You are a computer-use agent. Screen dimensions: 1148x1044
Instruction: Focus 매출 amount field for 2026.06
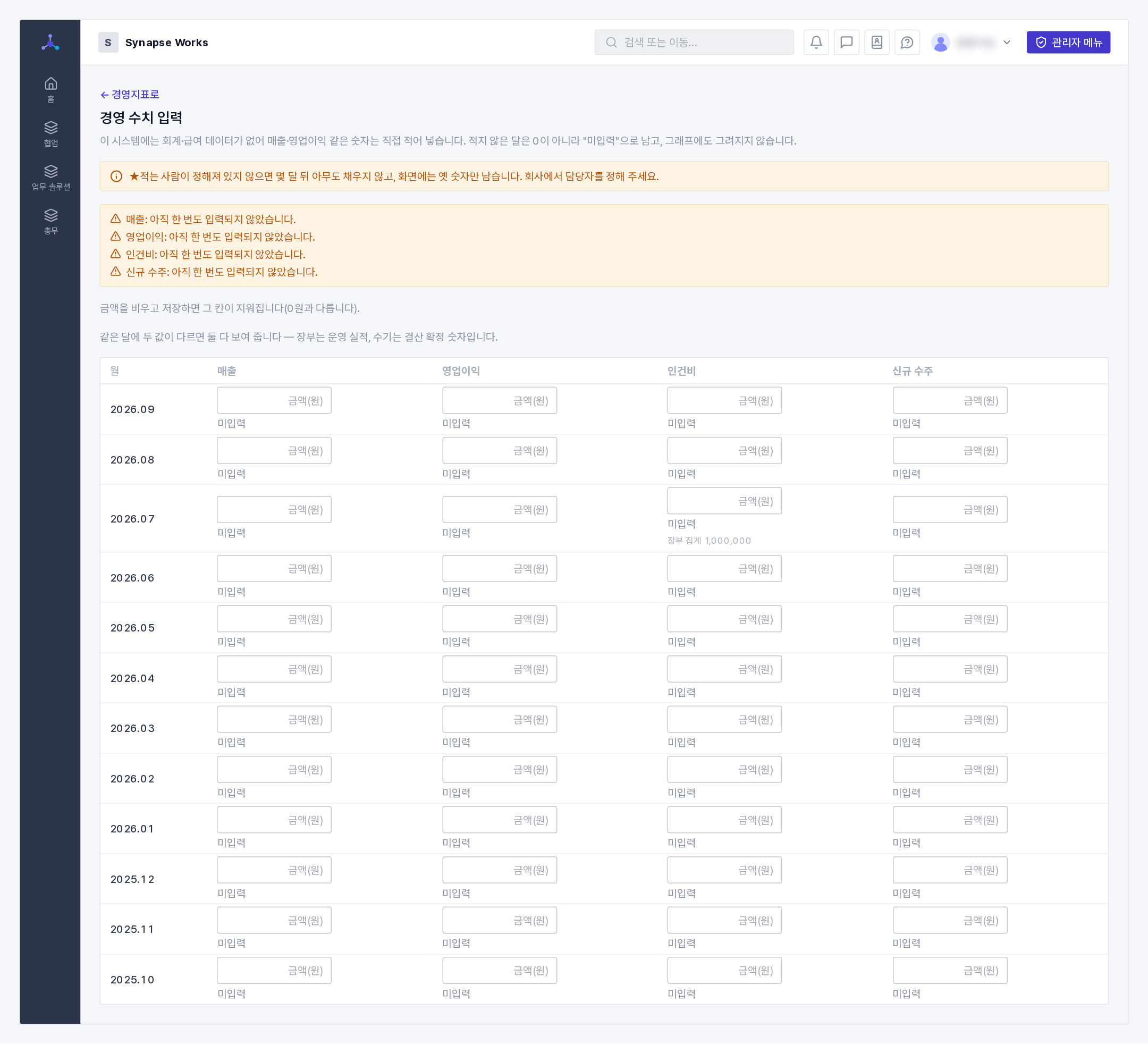274,568
